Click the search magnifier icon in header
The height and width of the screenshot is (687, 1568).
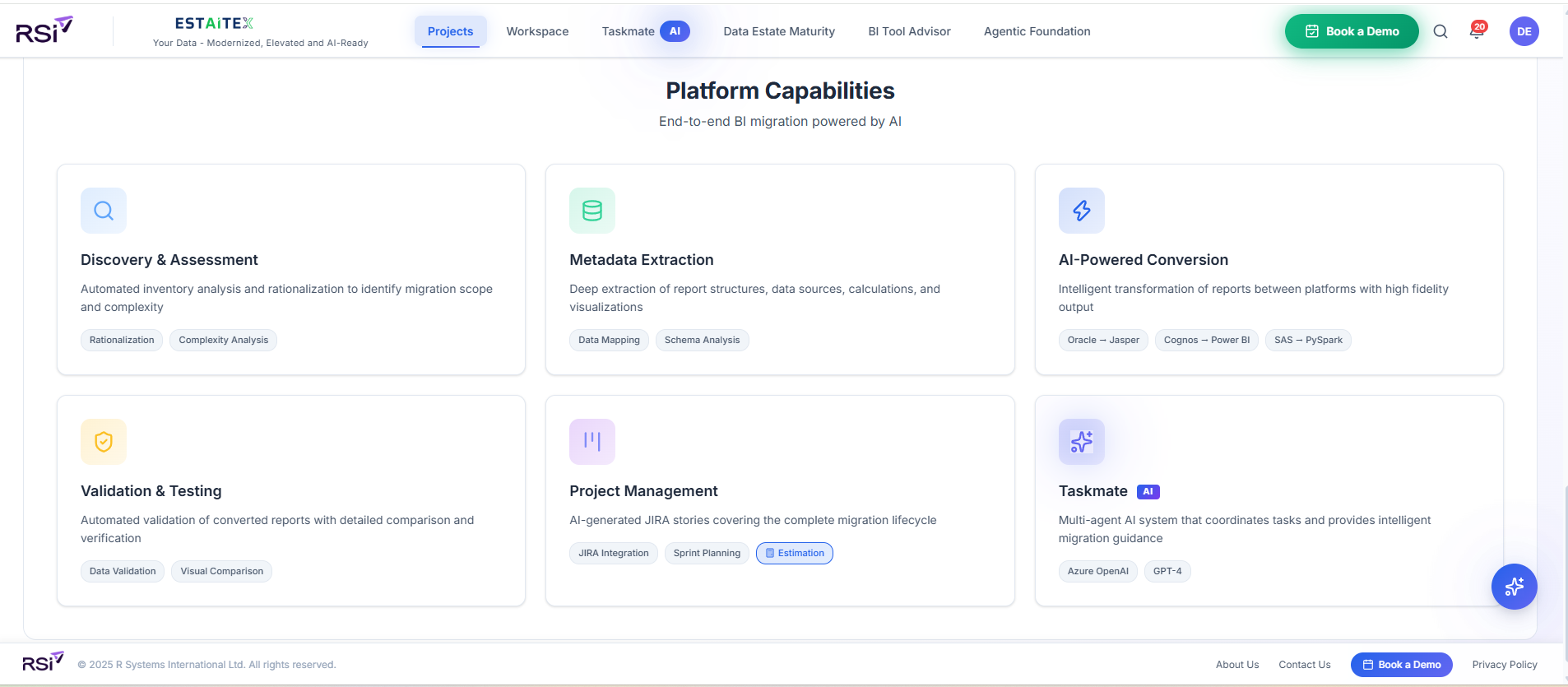(x=1440, y=31)
